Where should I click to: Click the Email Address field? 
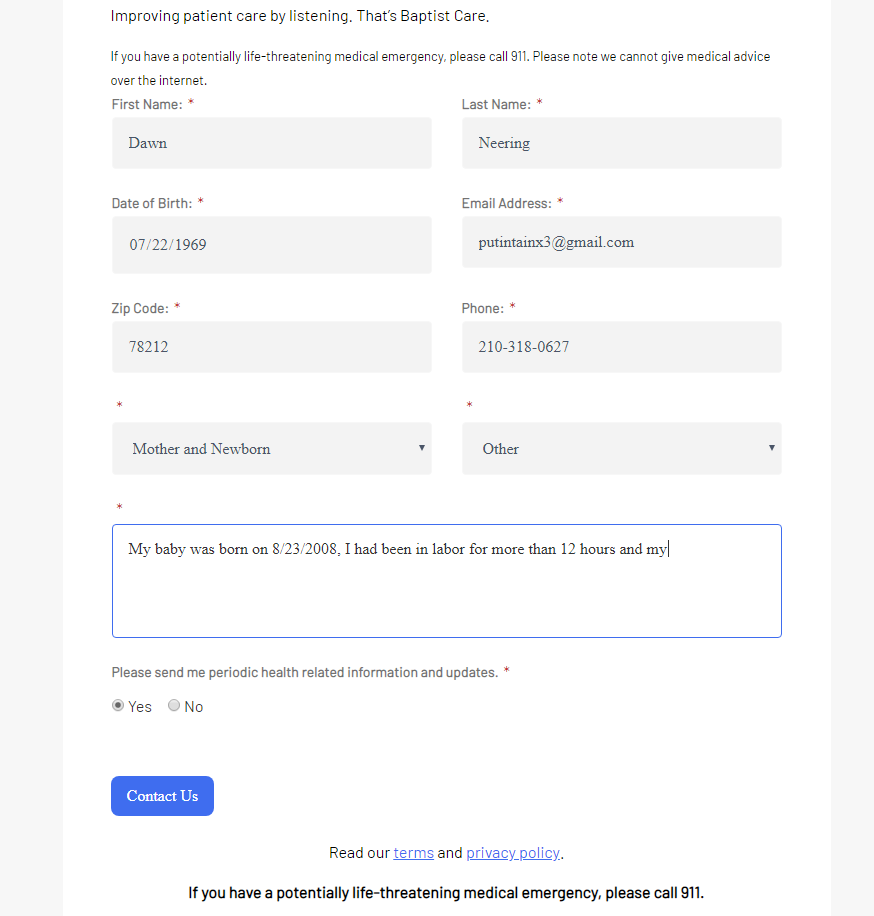coord(622,242)
